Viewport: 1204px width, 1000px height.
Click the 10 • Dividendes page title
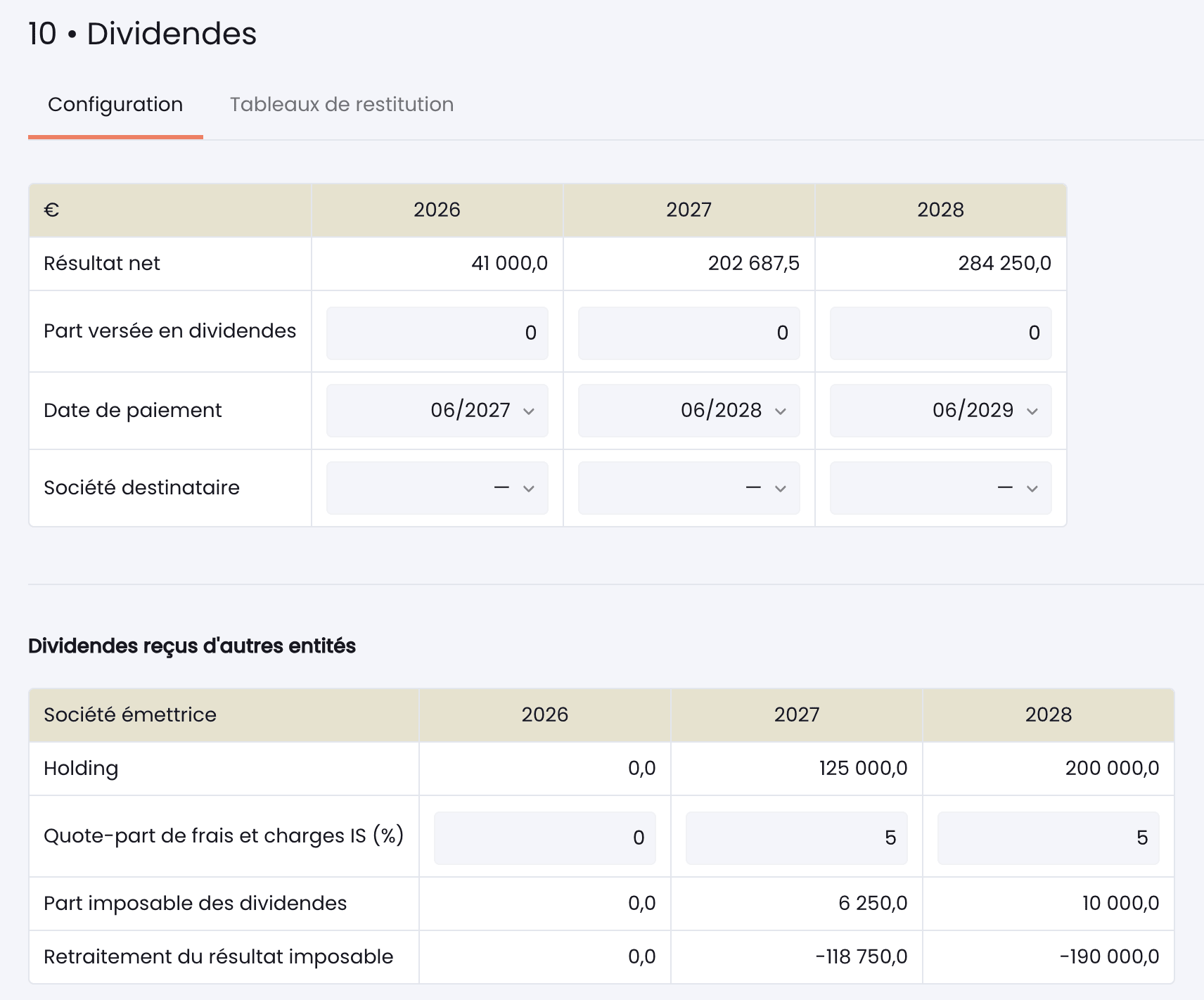click(x=142, y=32)
